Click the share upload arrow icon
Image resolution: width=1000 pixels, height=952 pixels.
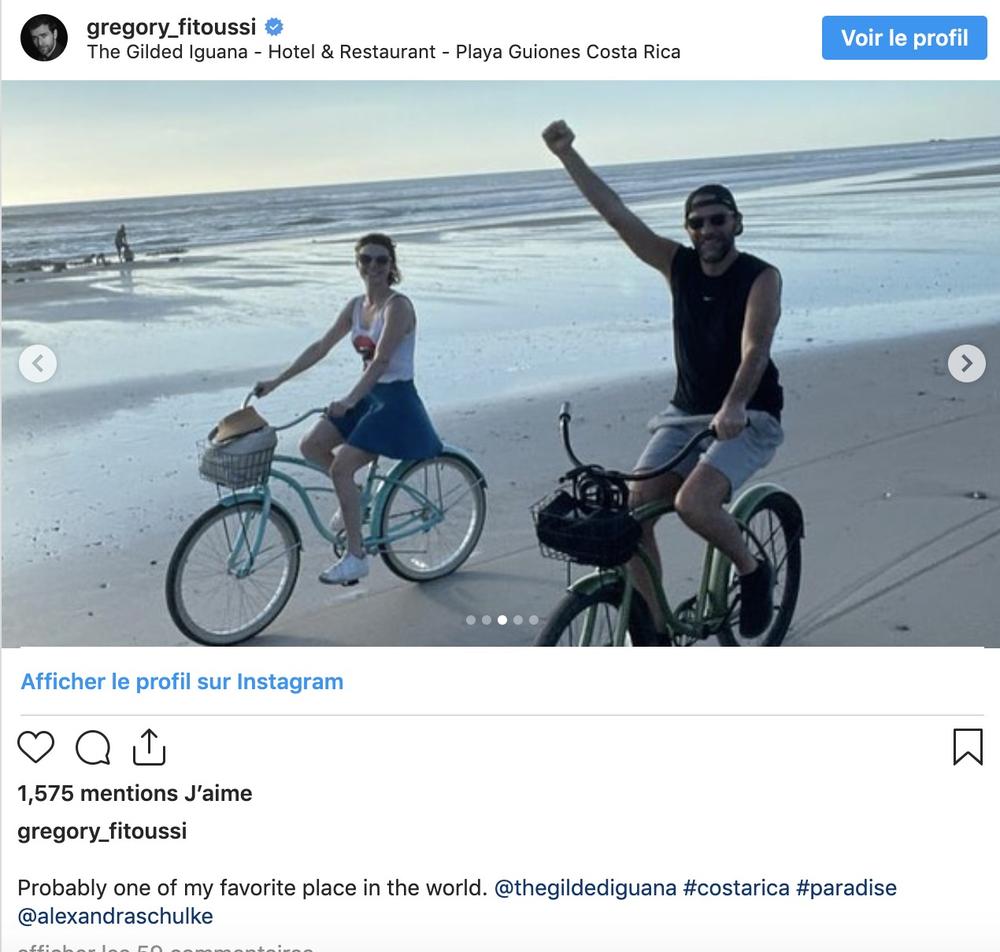click(148, 746)
